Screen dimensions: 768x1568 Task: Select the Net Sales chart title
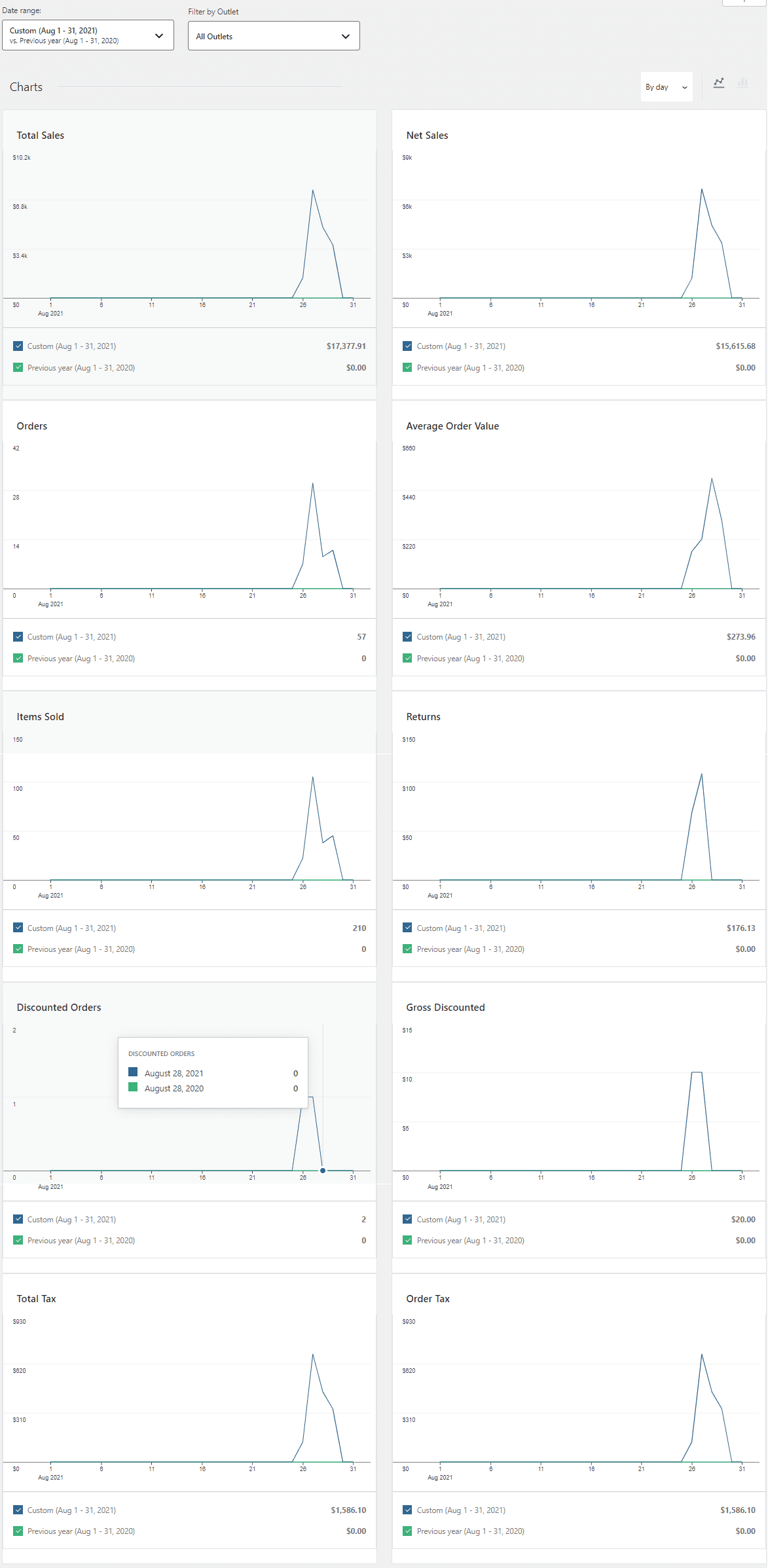pyautogui.click(x=427, y=136)
